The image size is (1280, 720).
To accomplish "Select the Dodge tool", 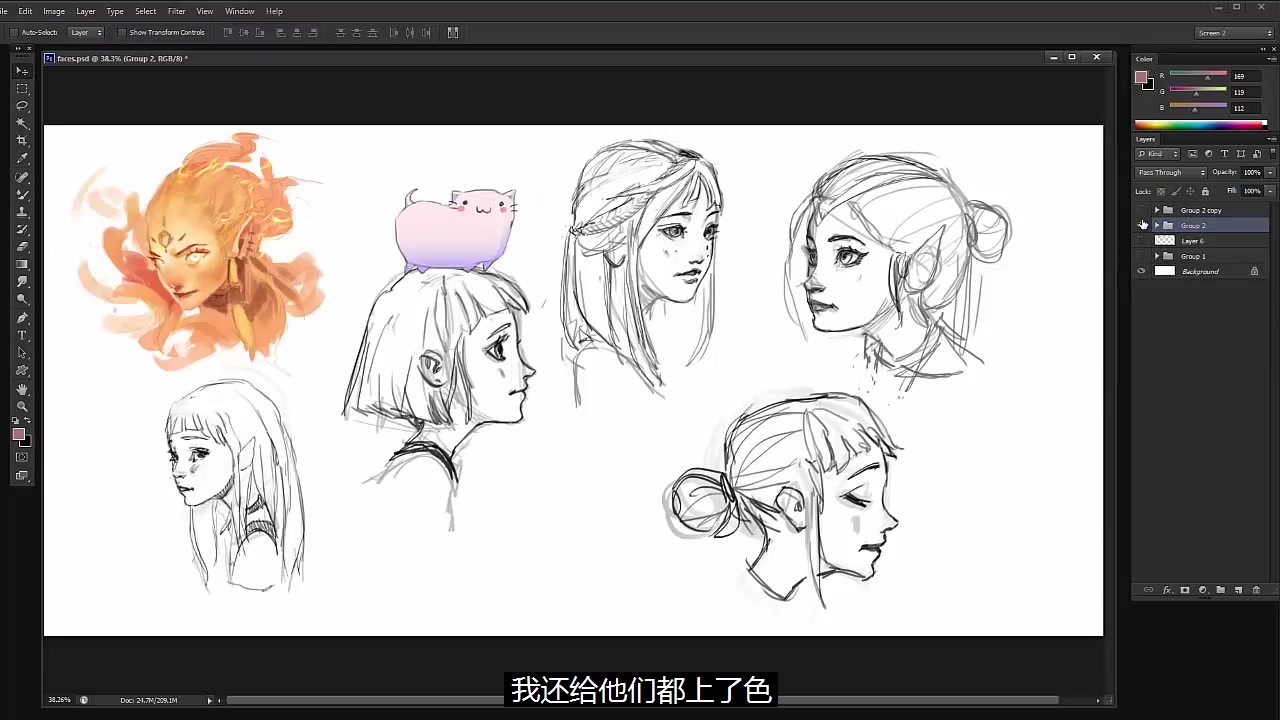I will [22, 299].
